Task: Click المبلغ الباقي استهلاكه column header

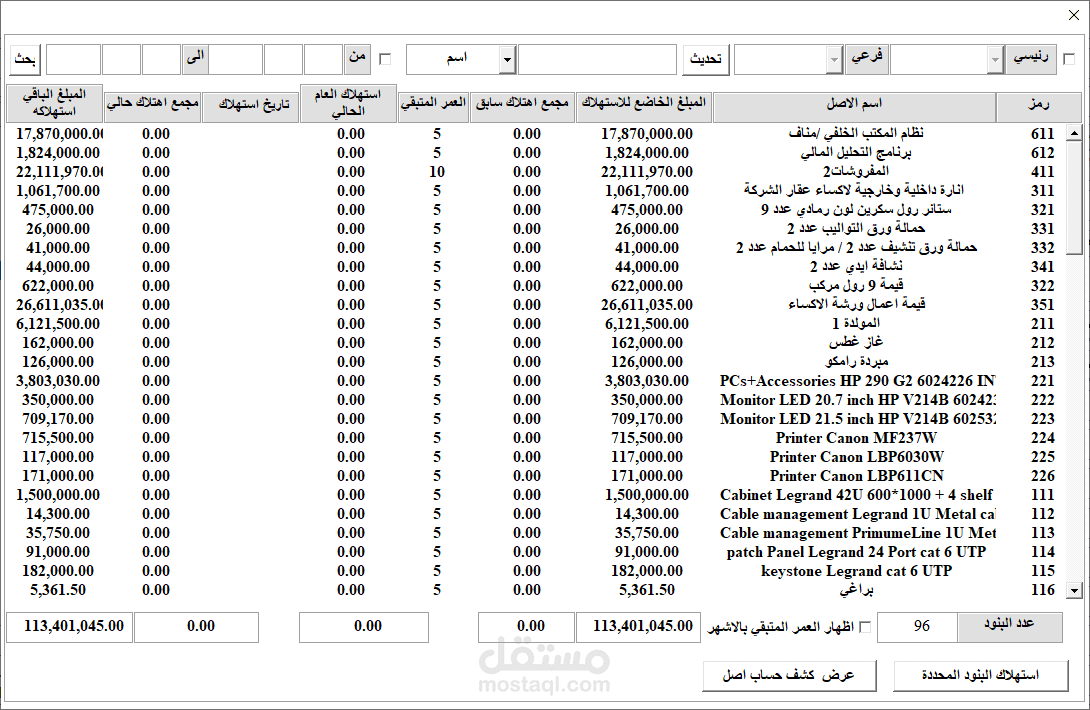Action: 55,104
